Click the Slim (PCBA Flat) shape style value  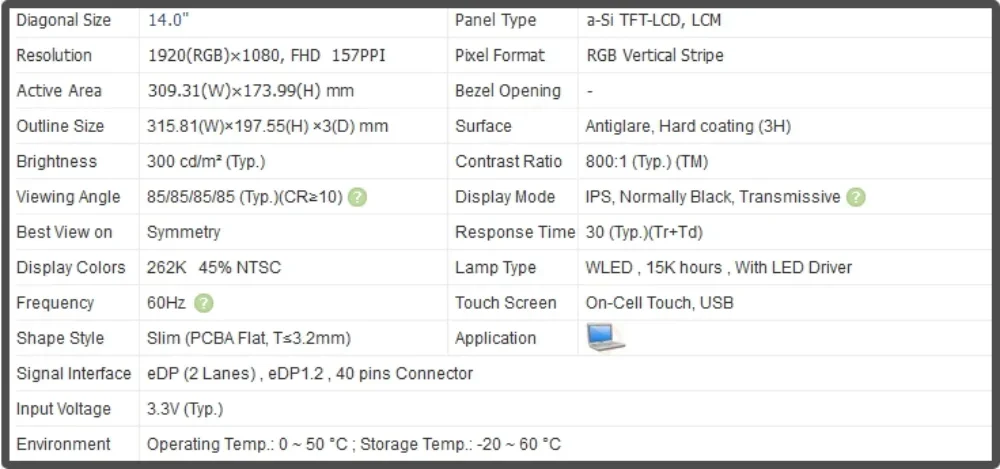pyautogui.click(x=249, y=338)
